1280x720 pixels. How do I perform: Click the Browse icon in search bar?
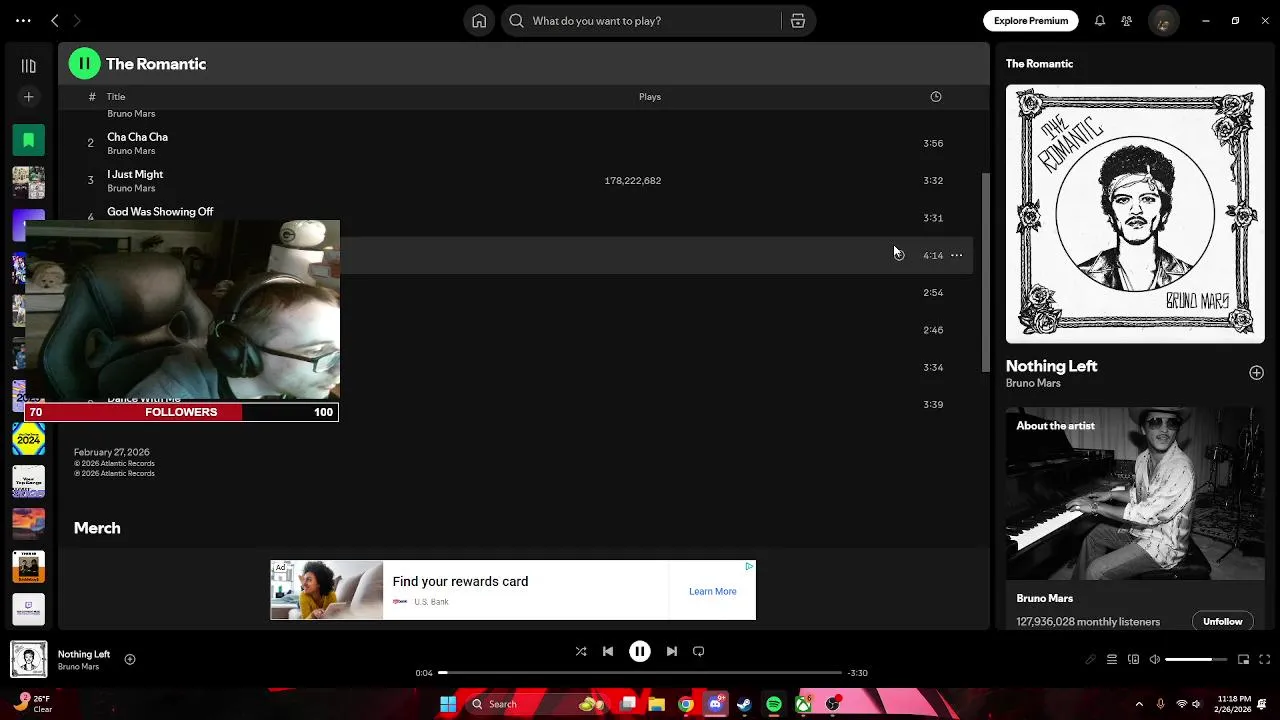(x=798, y=20)
